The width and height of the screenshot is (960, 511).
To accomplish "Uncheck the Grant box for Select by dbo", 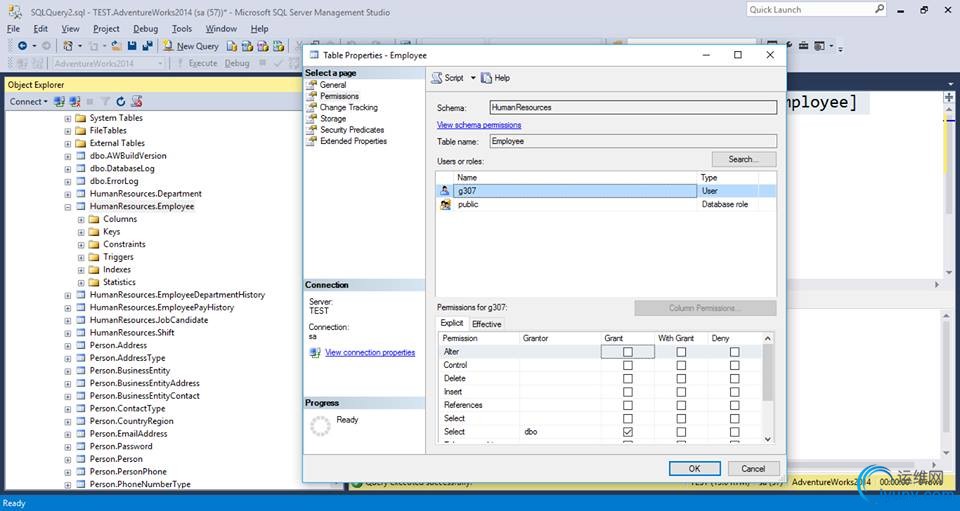I will click(x=628, y=432).
